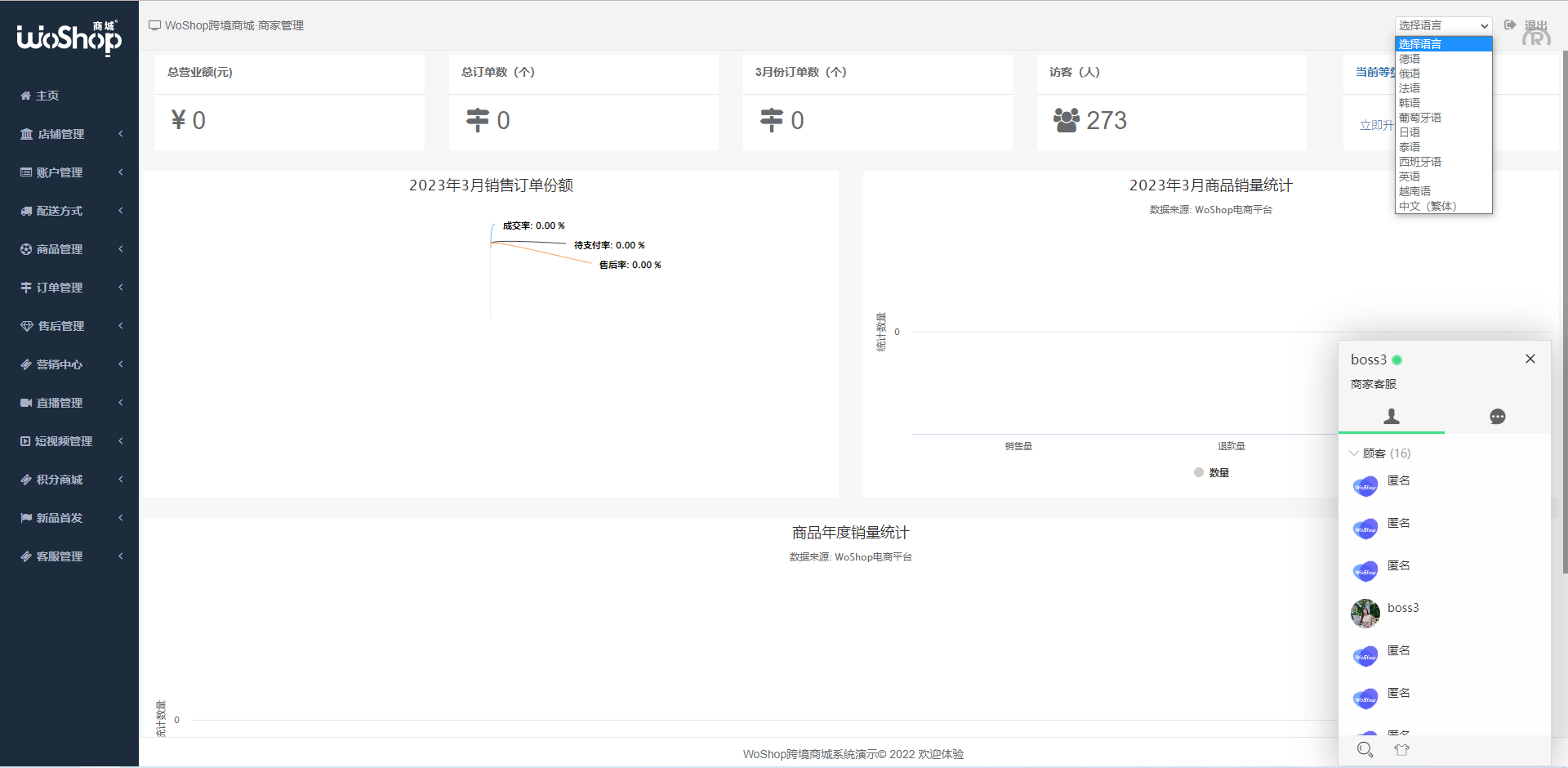Screen dimensions: 1568x768
Task: Open the search icon in the chat panel
Action: tap(1365, 749)
